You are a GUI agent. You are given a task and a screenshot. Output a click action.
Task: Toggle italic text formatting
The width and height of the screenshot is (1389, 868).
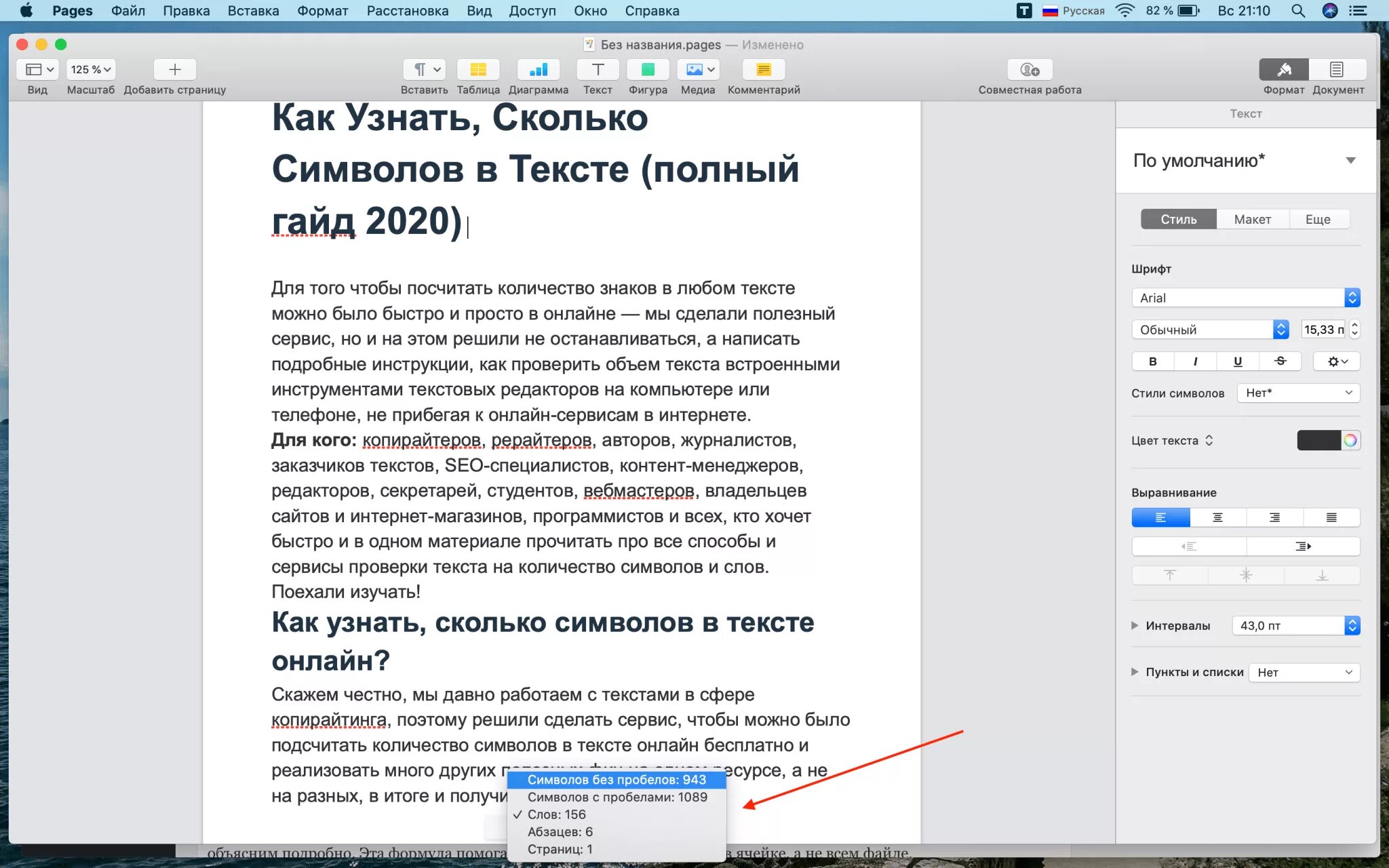click(1195, 361)
